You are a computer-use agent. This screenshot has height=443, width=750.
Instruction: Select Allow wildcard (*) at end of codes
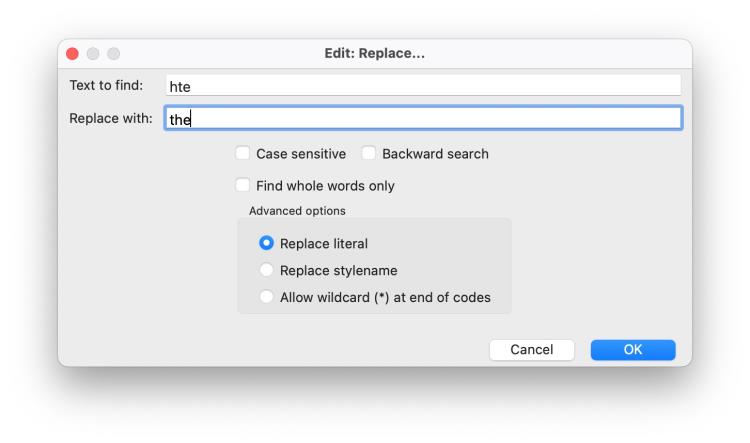point(266,297)
